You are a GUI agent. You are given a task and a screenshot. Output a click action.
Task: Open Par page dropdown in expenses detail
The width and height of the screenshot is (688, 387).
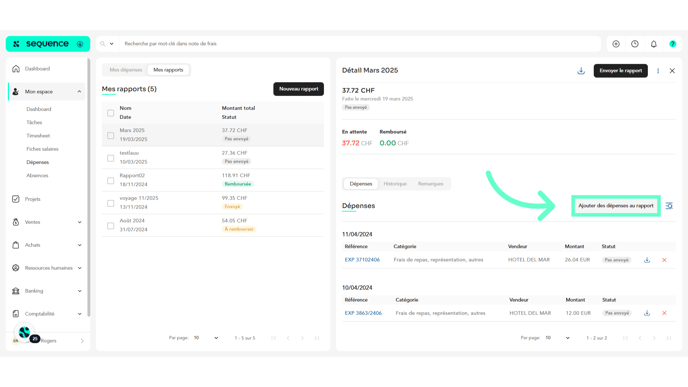pyautogui.click(x=557, y=338)
